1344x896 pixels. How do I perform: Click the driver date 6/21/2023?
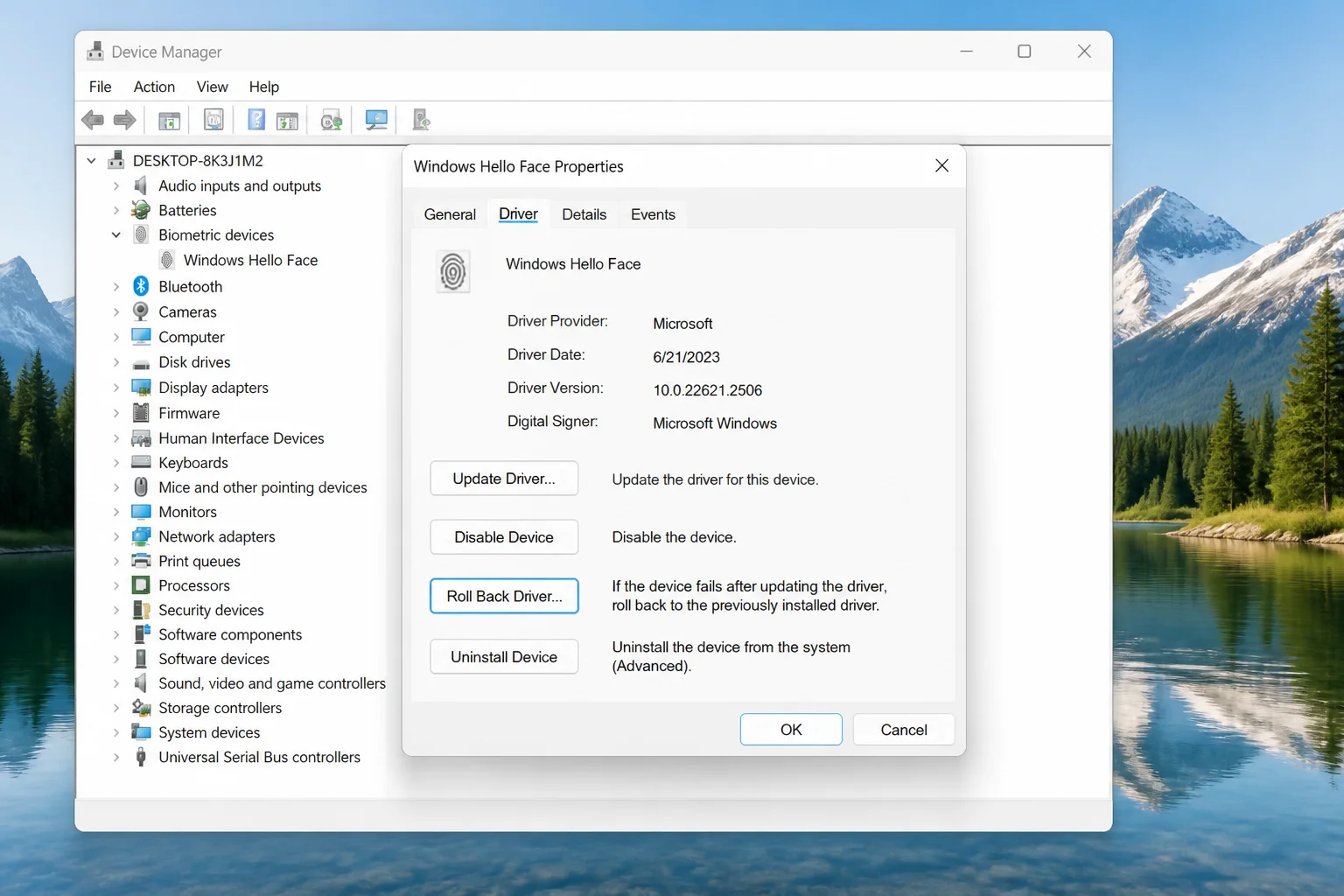point(687,357)
